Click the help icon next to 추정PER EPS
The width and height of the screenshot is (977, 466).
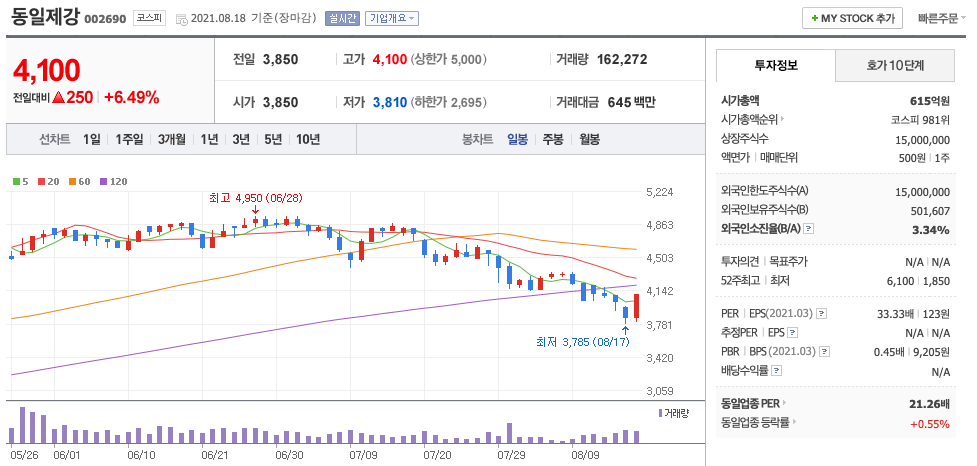tap(793, 333)
